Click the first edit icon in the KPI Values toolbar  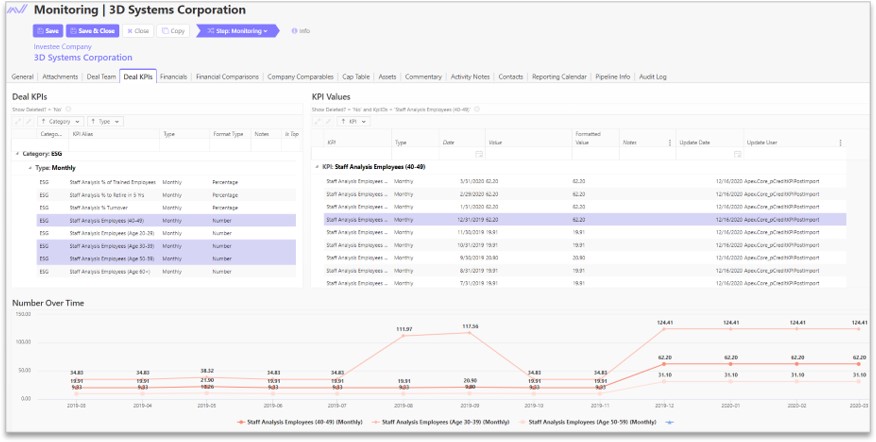click(318, 121)
